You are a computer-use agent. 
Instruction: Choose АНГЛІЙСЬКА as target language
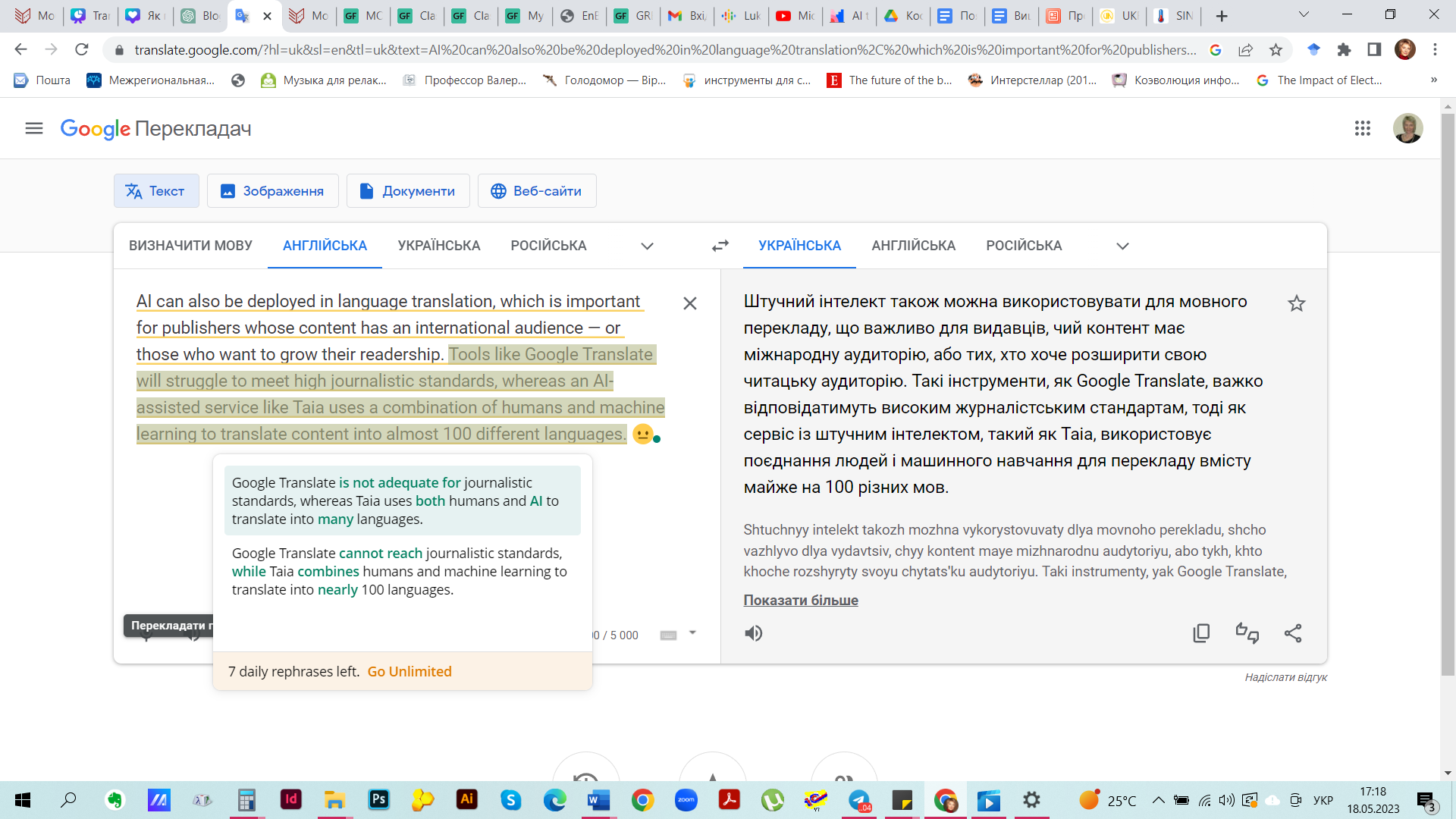pyautogui.click(x=913, y=246)
